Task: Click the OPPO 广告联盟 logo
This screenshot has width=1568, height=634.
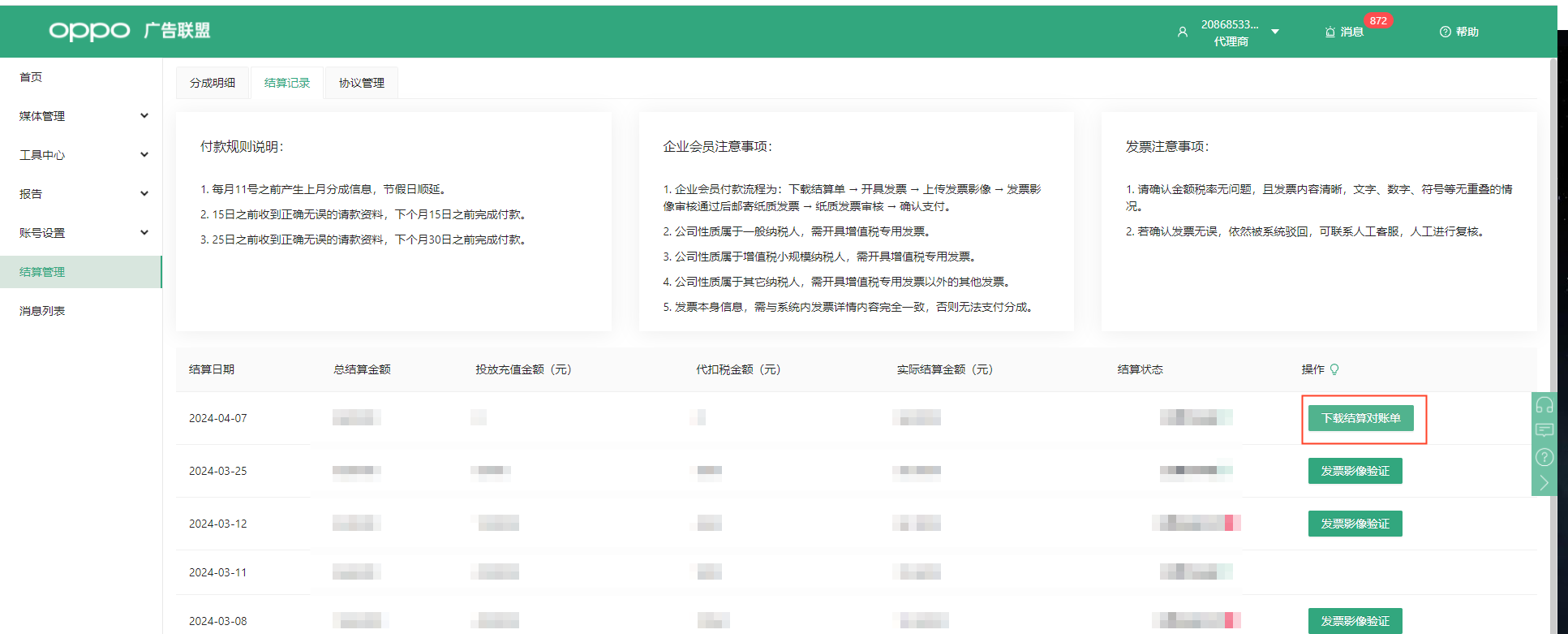Action: pos(129,31)
